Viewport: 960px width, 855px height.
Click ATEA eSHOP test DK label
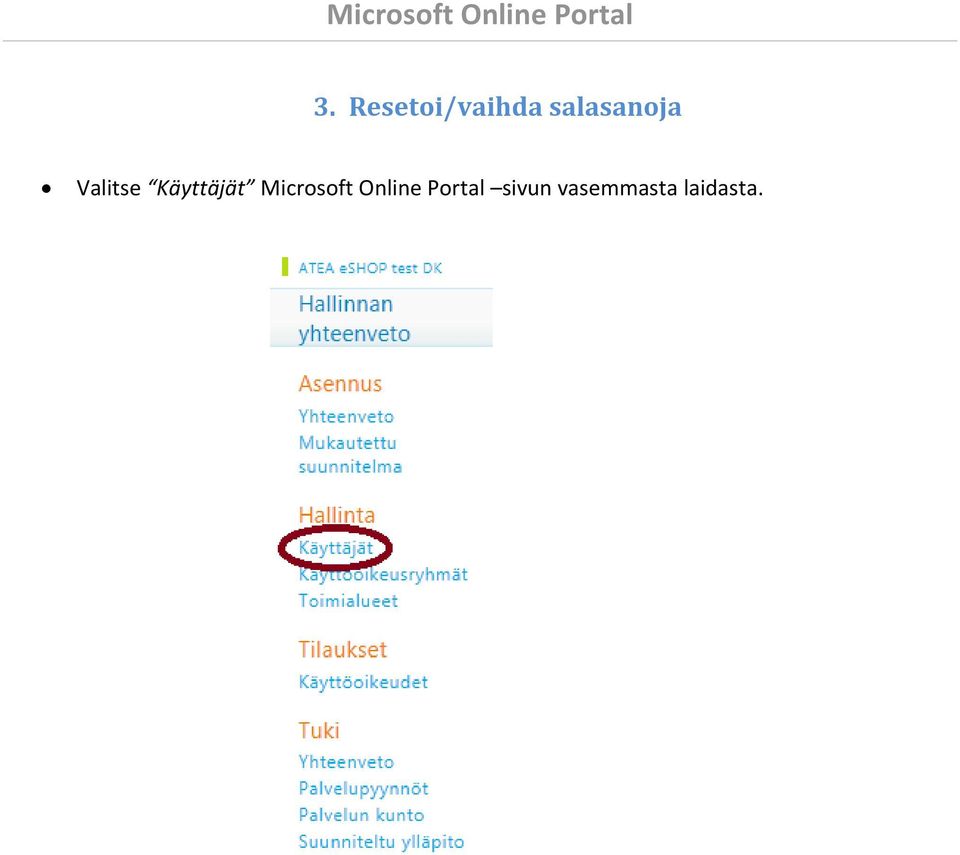click(370, 268)
